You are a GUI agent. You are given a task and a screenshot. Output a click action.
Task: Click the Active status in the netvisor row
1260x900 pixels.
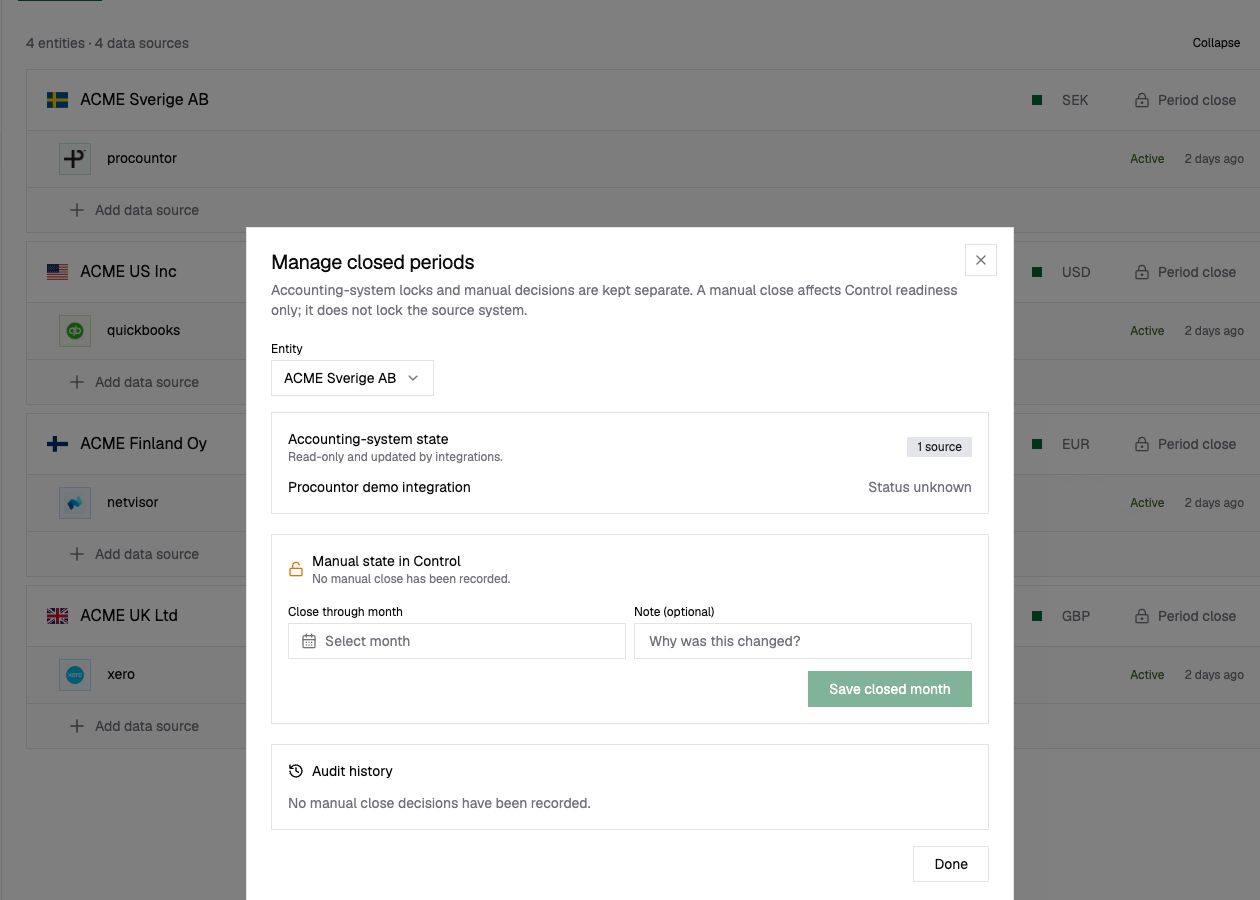point(1147,503)
